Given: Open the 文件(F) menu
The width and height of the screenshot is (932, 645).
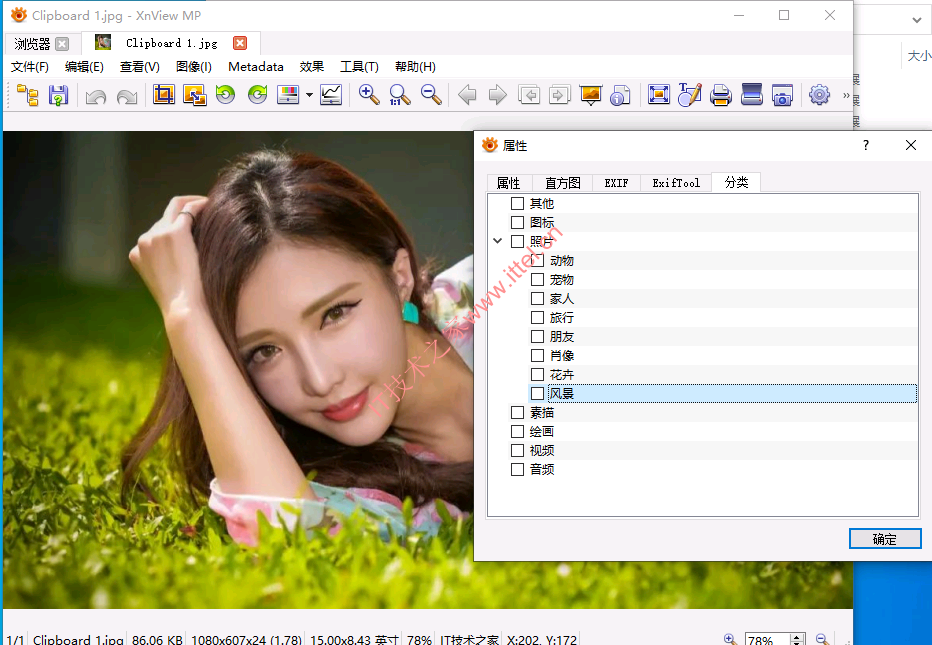Looking at the screenshot, I should (30, 67).
